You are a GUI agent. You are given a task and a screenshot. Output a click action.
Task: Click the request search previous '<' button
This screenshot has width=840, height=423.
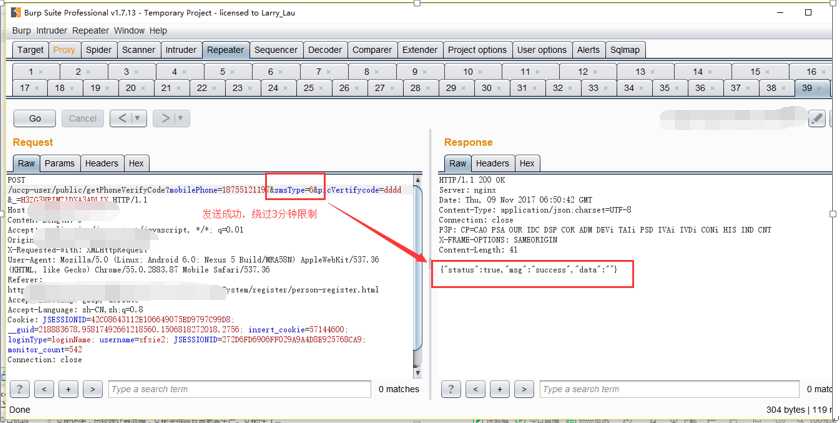click(44, 389)
